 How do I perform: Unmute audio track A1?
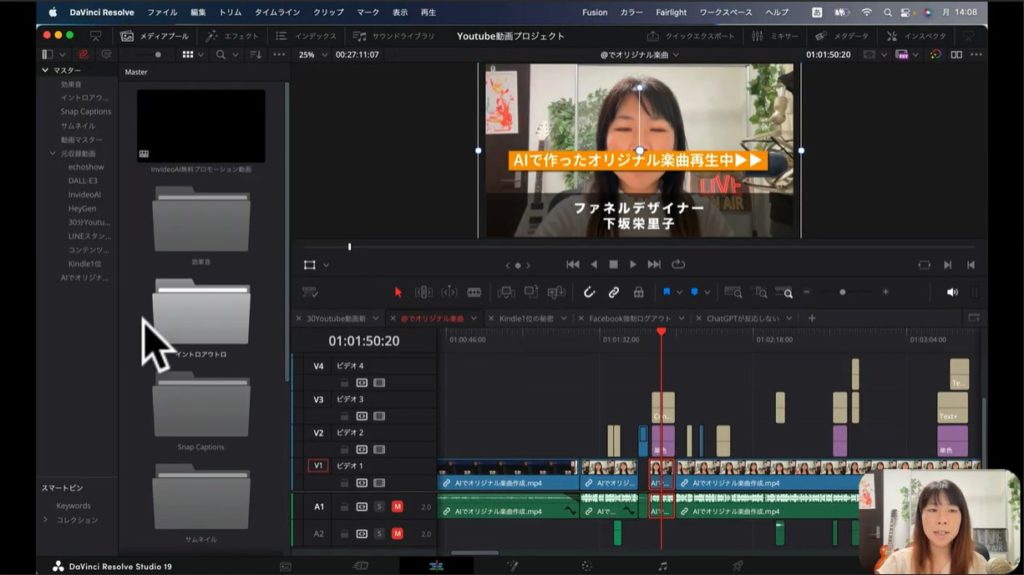click(x=397, y=506)
